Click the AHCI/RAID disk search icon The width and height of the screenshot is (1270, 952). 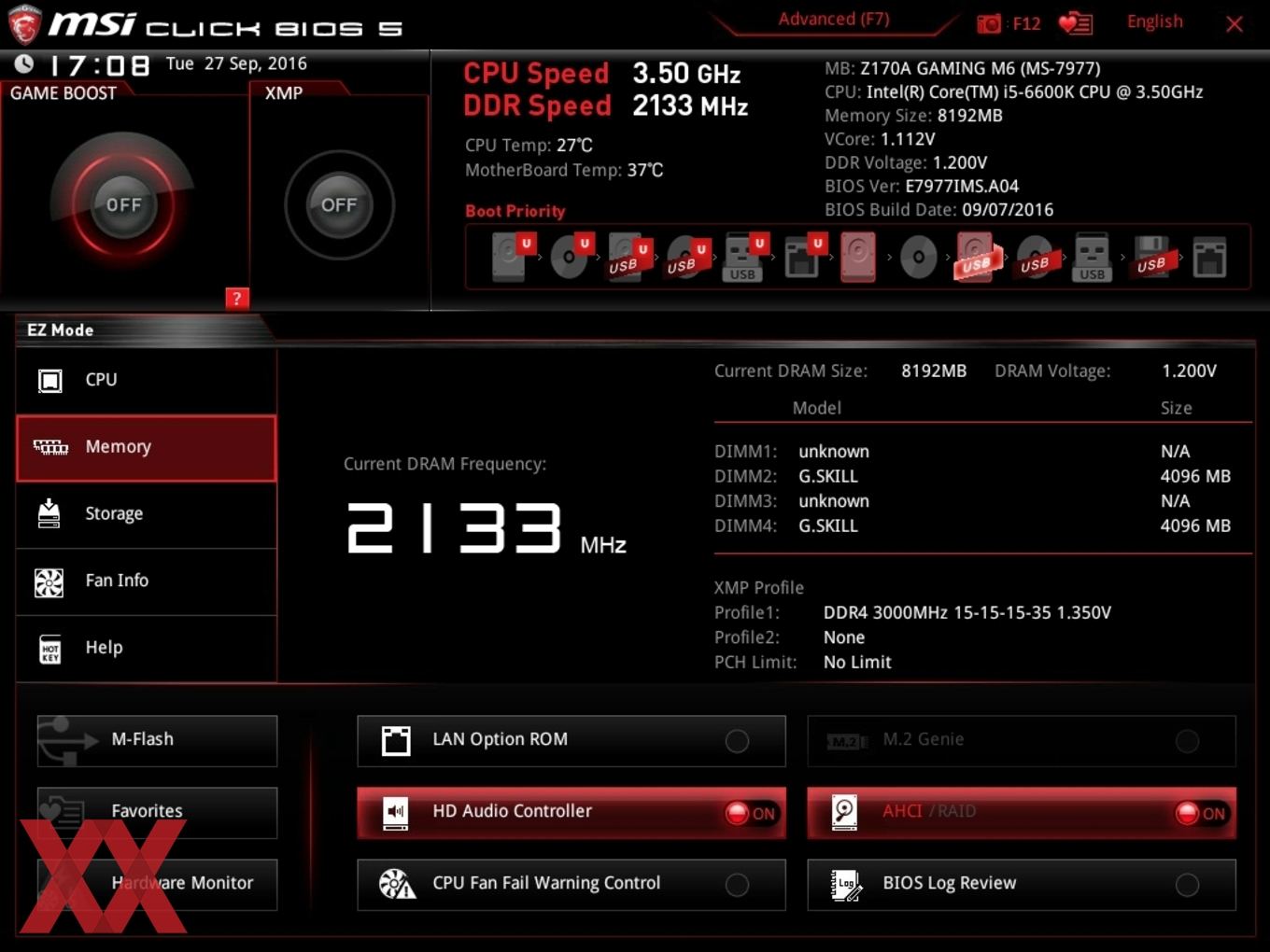(x=844, y=813)
